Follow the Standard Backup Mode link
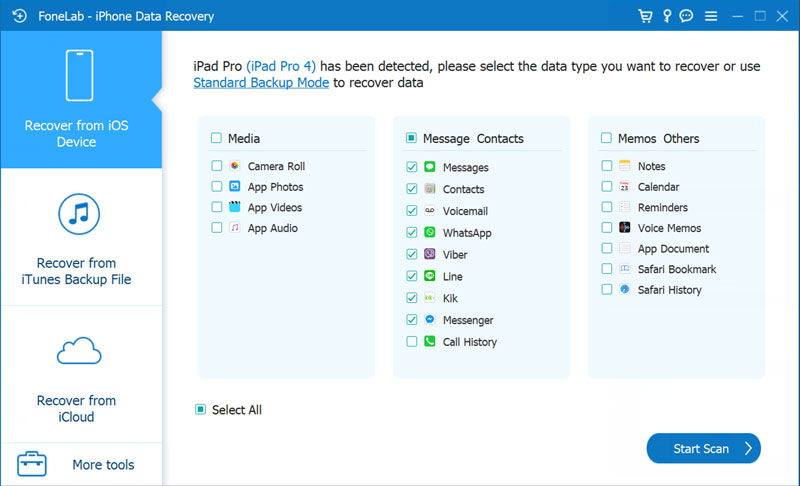Viewport: 800px width, 486px height. click(261, 83)
